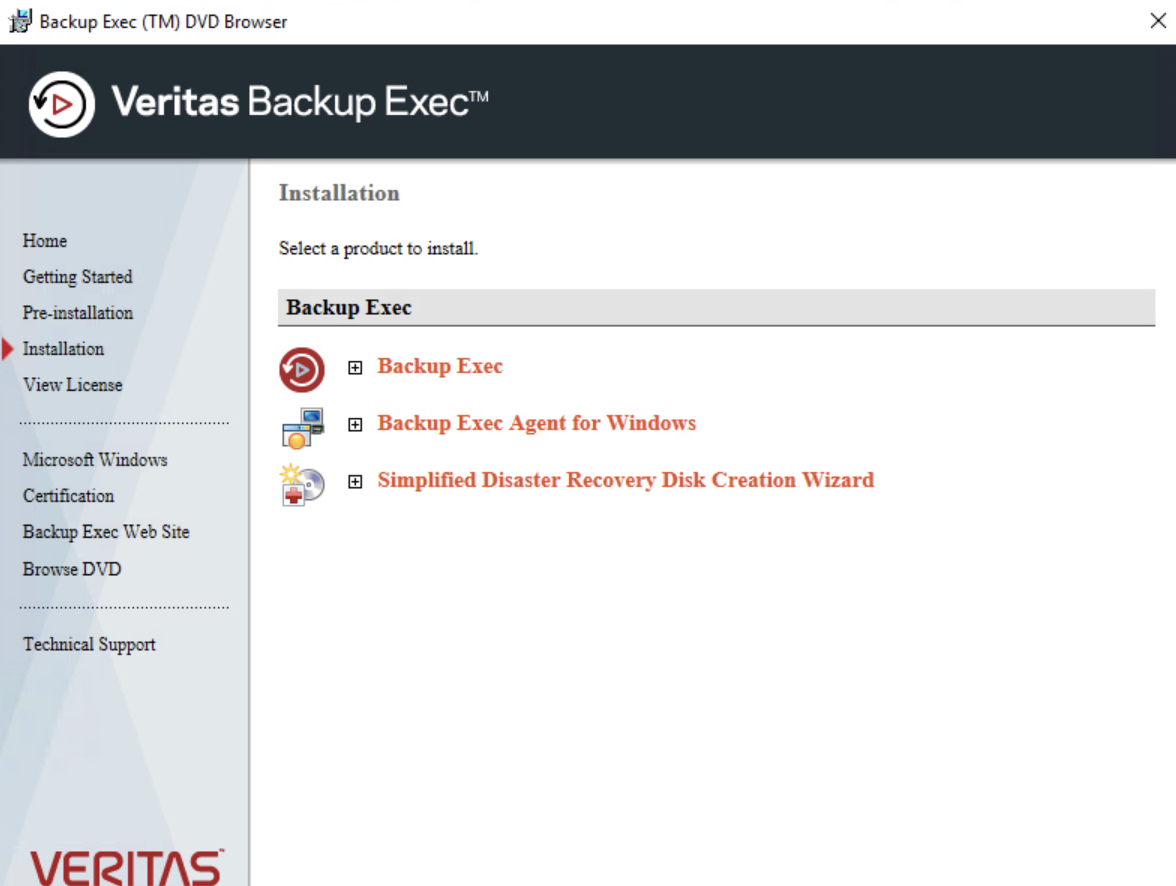Open Browse DVD sidebar link
The width and height of the screenshot is (1176, 886).
click(71, 569)
